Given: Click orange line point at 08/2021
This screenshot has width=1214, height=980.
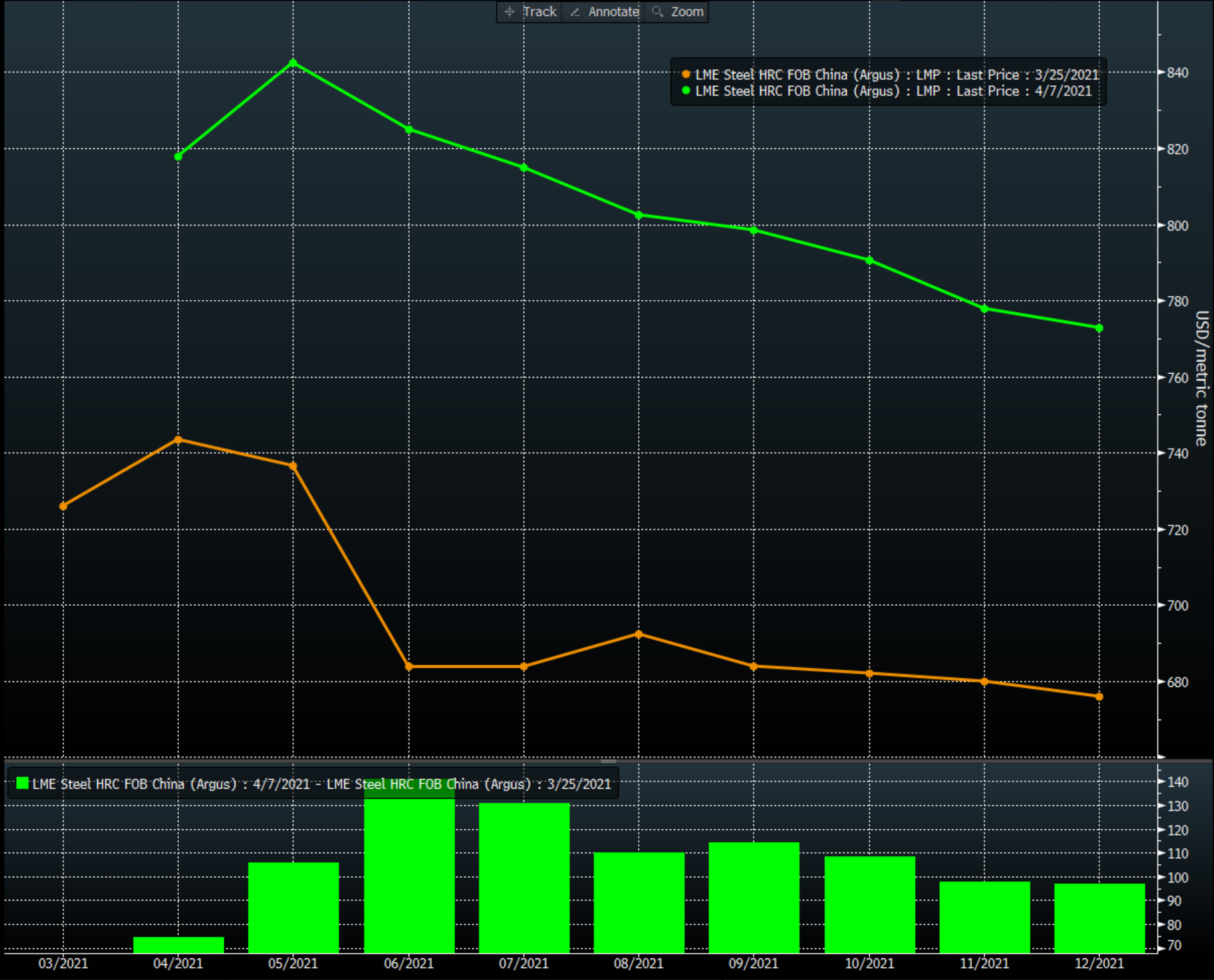Looking at the screenshot, I should coord(638,634).
